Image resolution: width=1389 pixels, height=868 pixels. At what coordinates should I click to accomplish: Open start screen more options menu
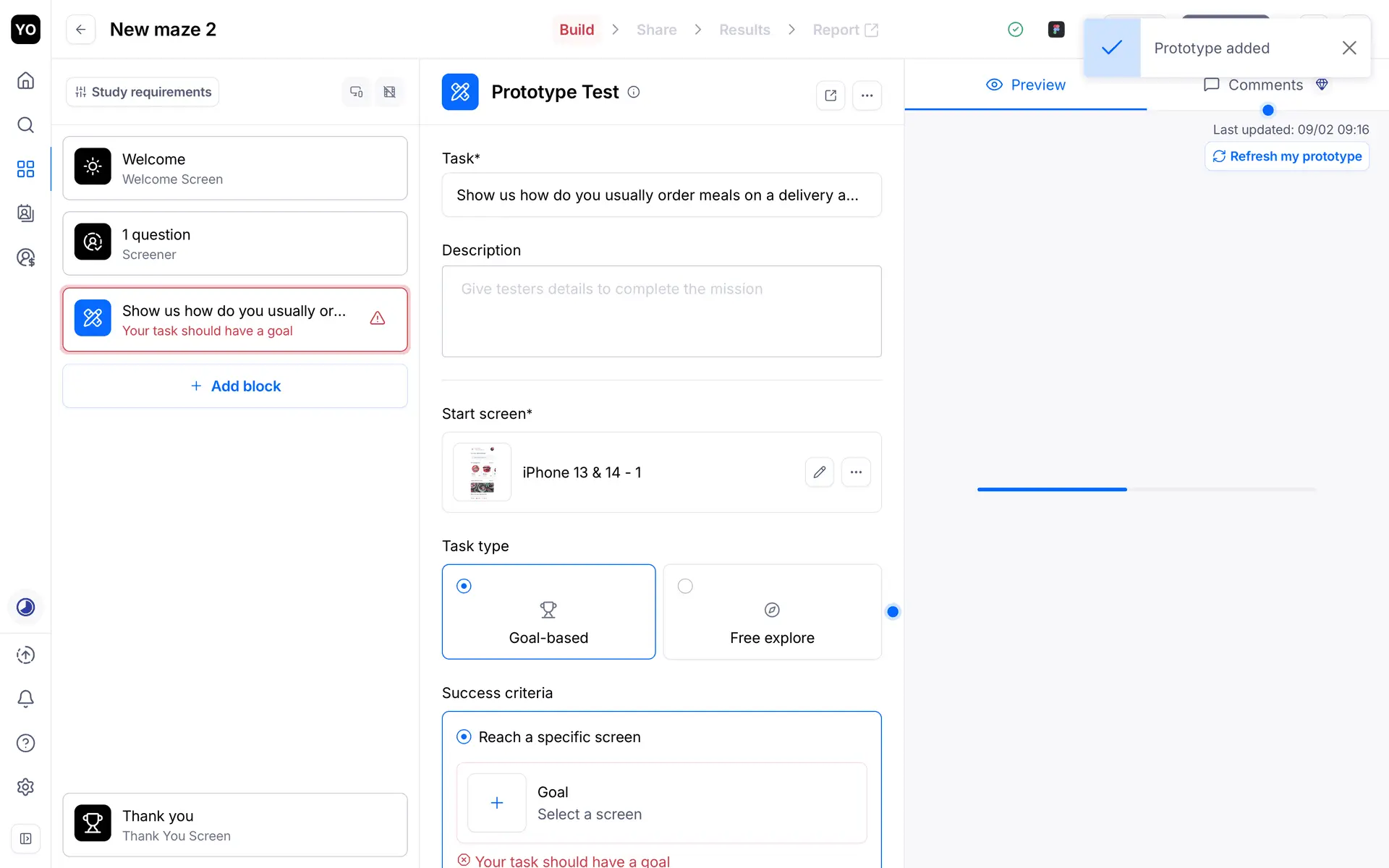click(x=856, y=472)
